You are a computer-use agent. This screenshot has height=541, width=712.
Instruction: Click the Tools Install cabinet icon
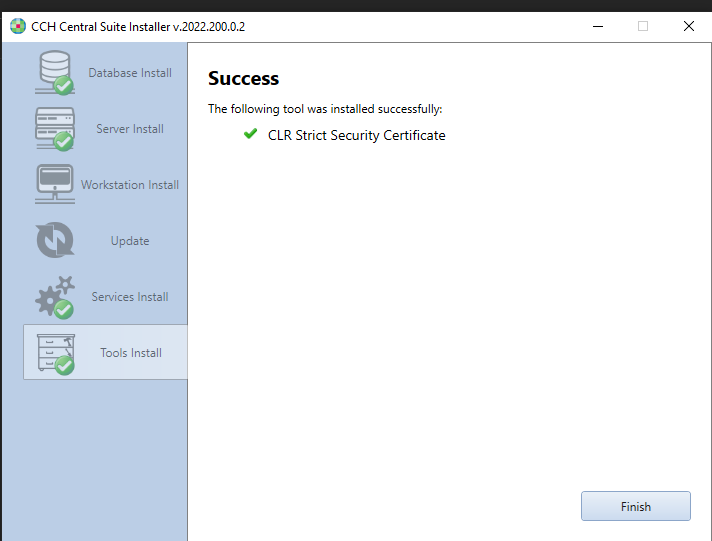(x=56, y=354)
